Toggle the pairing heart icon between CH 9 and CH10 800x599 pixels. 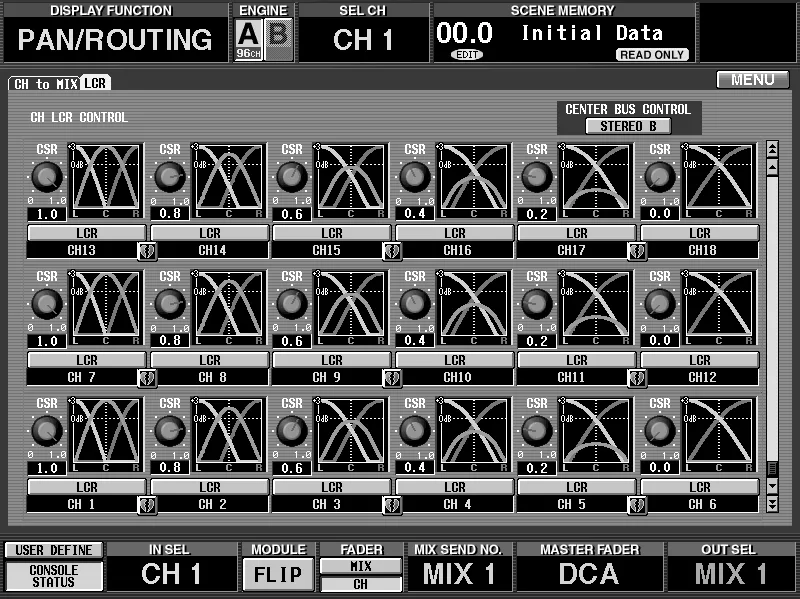[x=392, y=378]
